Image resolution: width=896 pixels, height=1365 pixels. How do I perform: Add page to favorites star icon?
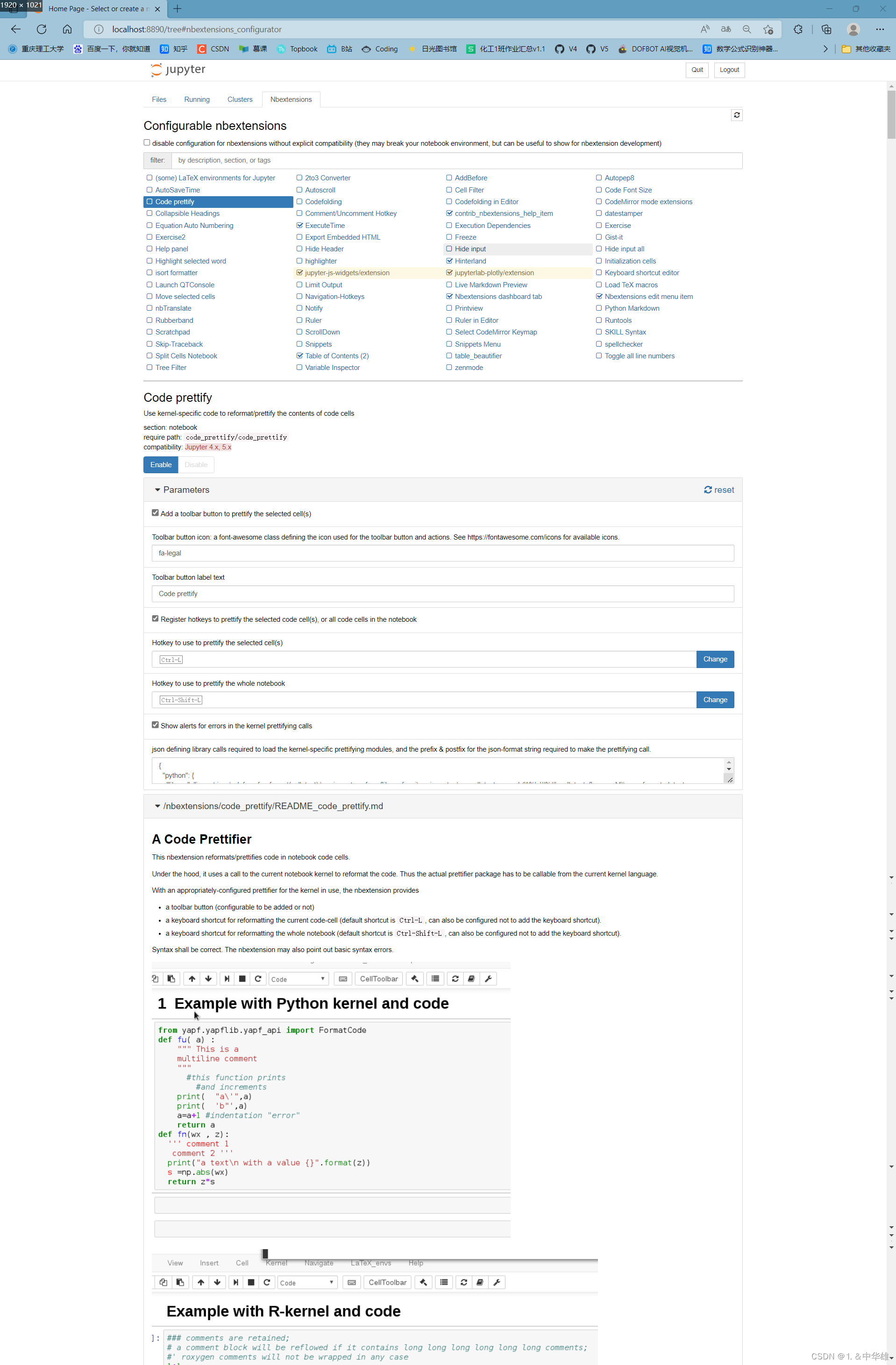pos(768,29)
